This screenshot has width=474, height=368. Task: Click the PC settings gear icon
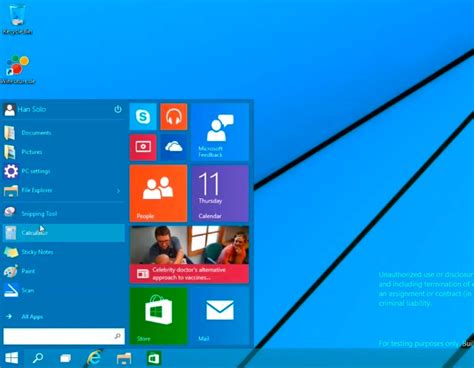pyautogui.click(x=11, y=171)
